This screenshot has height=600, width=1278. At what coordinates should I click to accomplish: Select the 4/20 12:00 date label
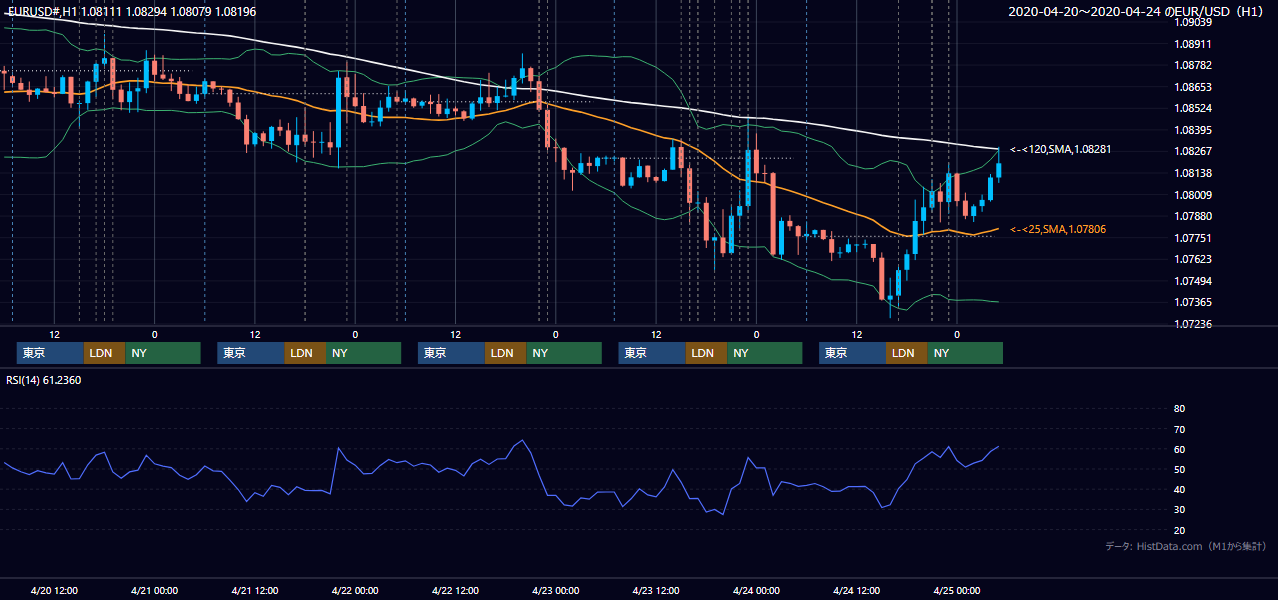[x=54, y=590]
